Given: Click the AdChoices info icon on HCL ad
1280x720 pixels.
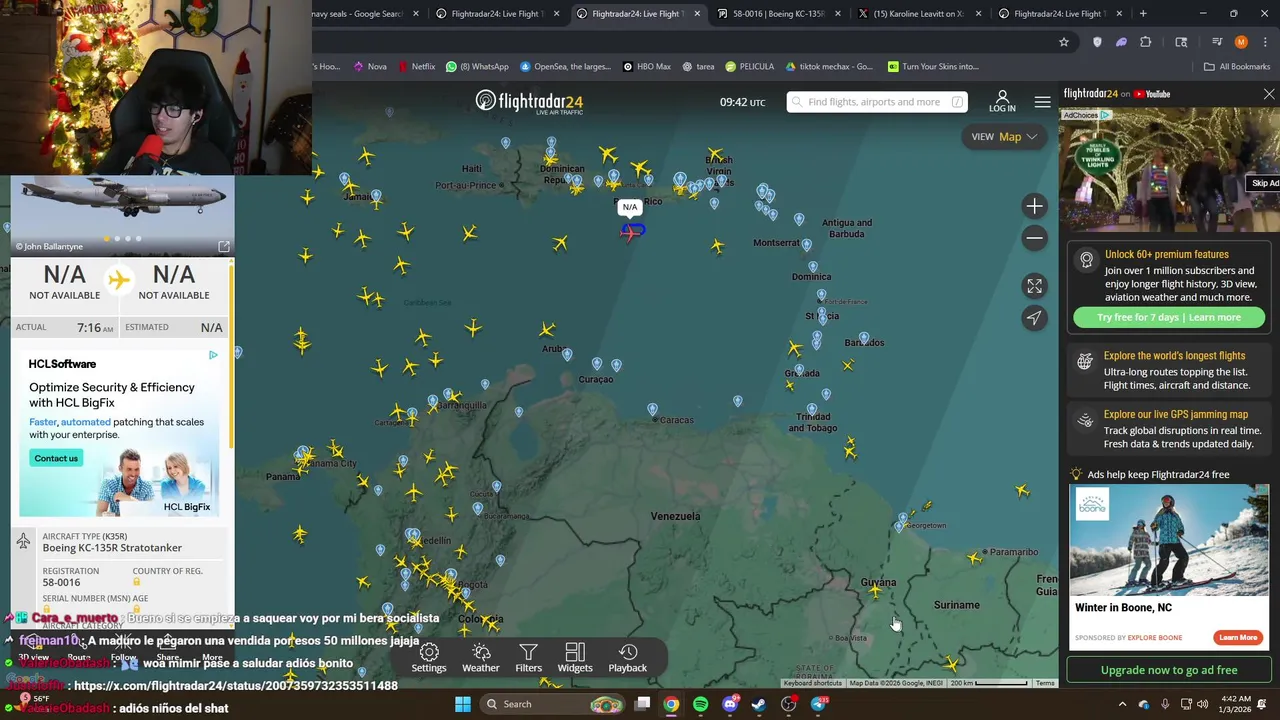Looking at the screenshot, I should pos(213,355).
